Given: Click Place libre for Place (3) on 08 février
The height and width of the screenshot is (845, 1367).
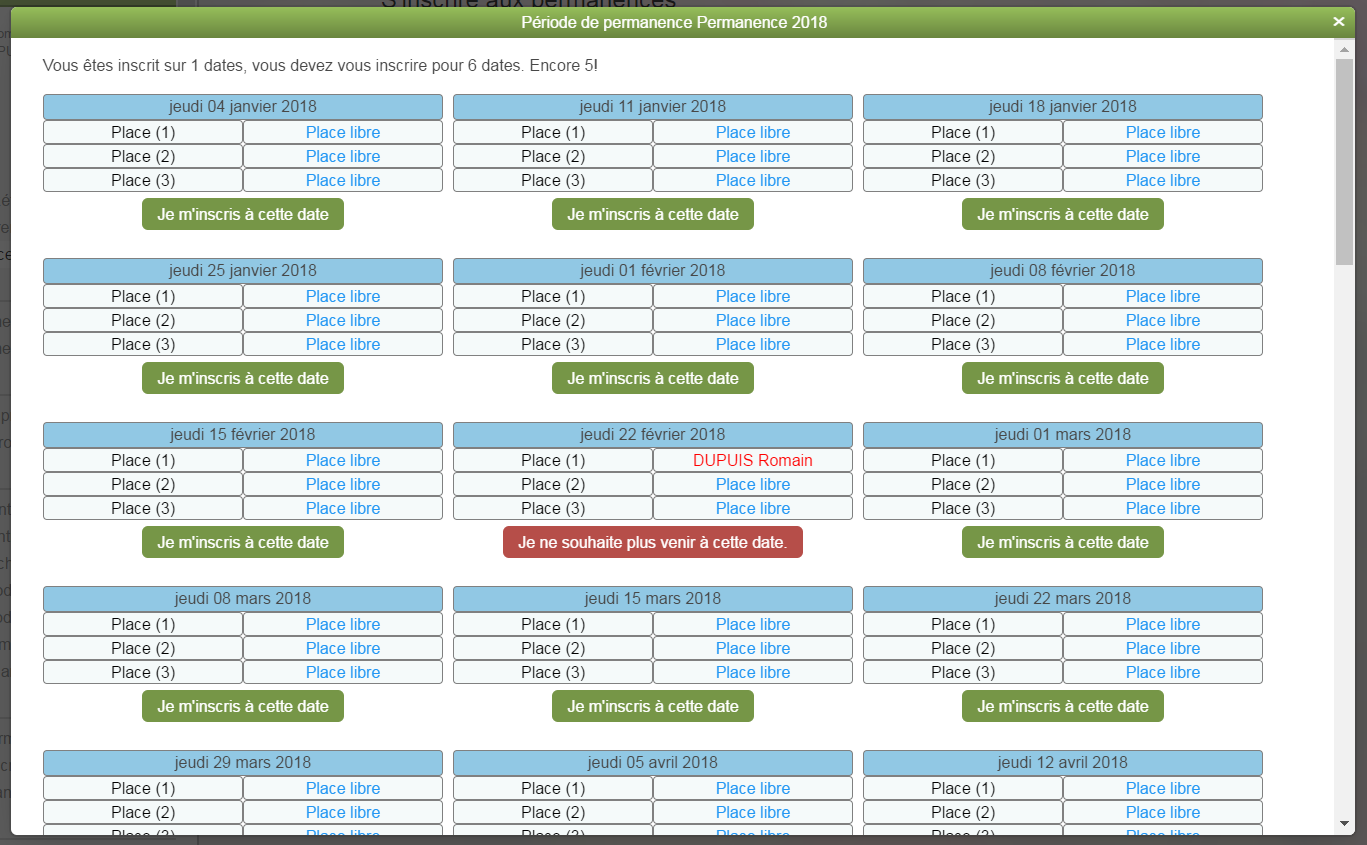Looking at the screenshot, I should pos(1163,344).
